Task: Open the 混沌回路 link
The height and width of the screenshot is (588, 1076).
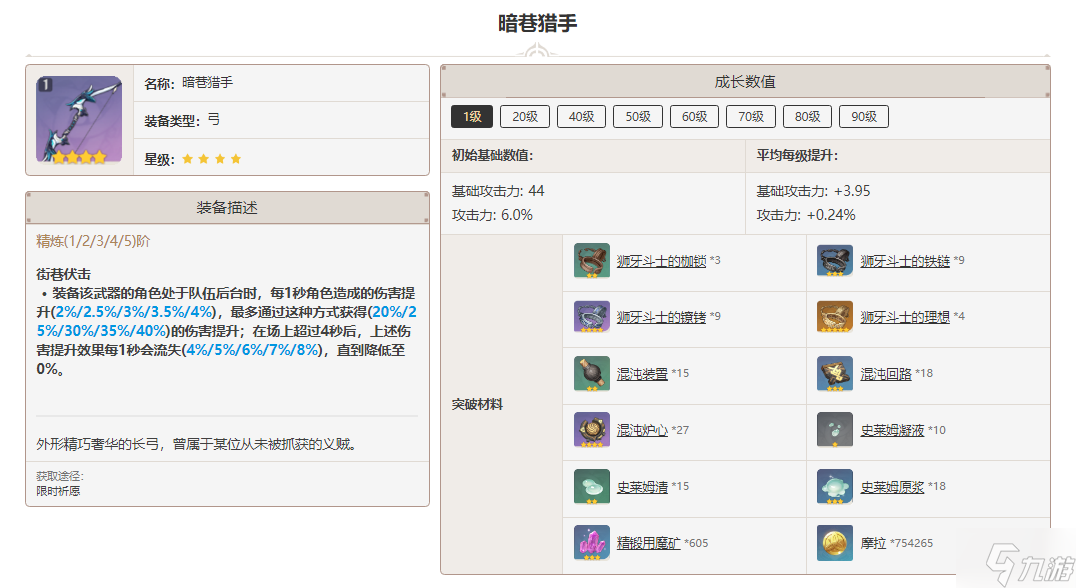Action: point(886,374)
